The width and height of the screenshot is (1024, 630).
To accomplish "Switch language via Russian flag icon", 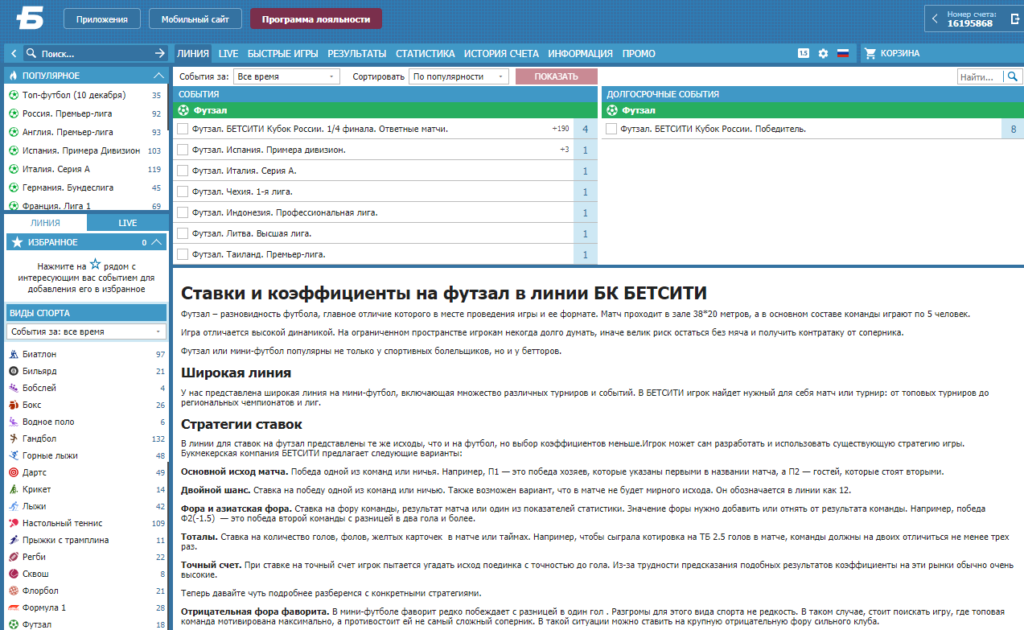I will coord(843,54).
